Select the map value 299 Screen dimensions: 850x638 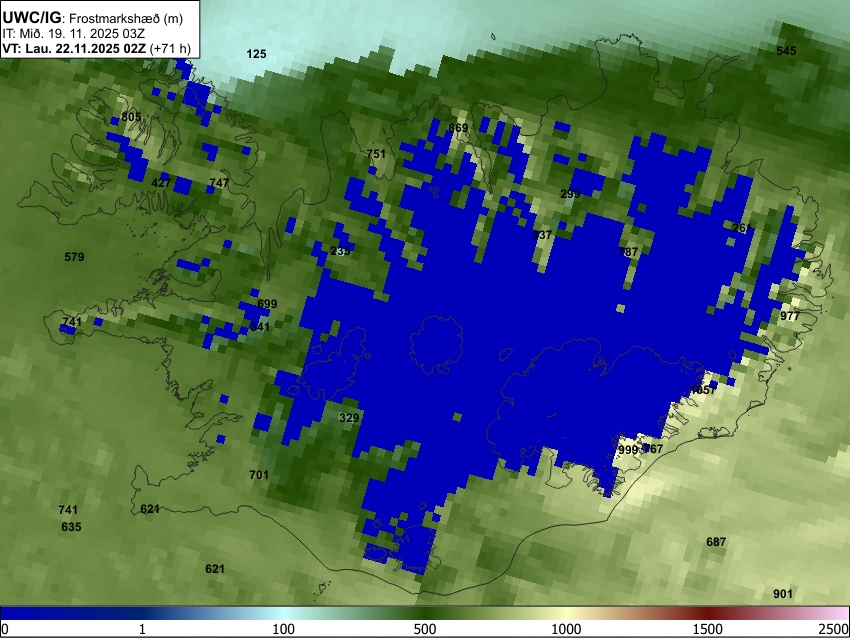coord(570,194)
